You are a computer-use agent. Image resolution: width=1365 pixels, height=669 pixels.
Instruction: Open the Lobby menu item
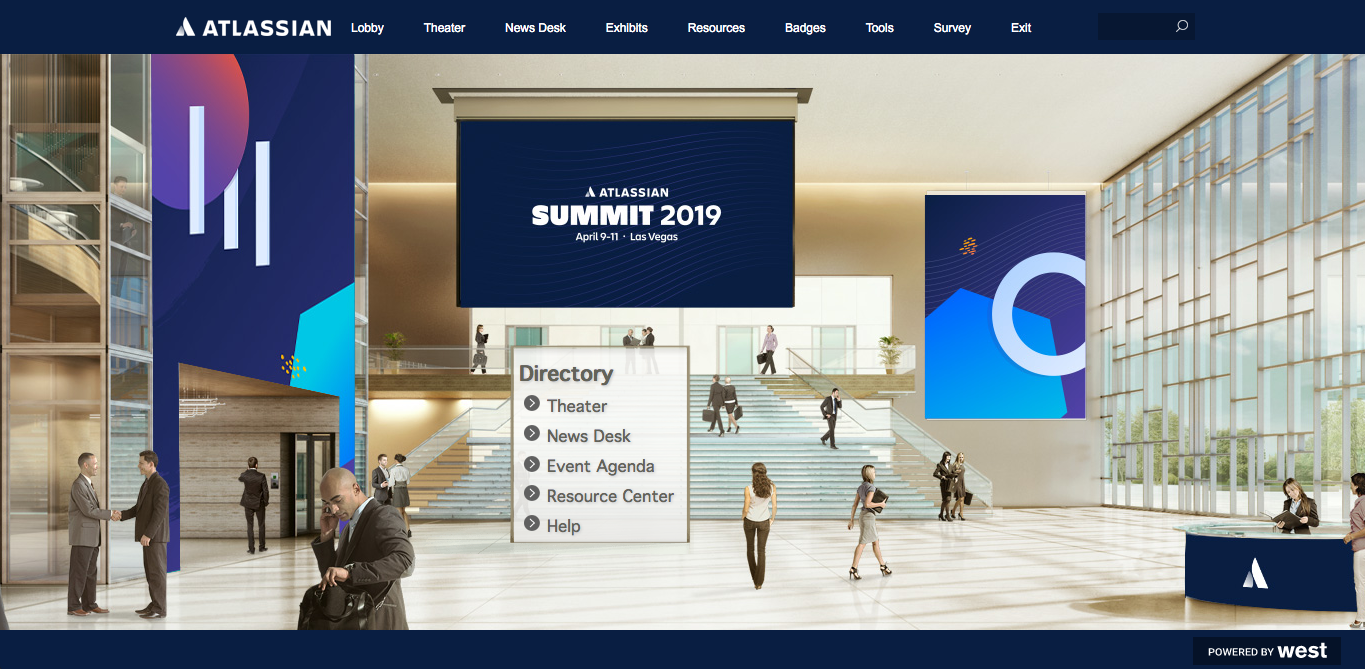(367, 28)
